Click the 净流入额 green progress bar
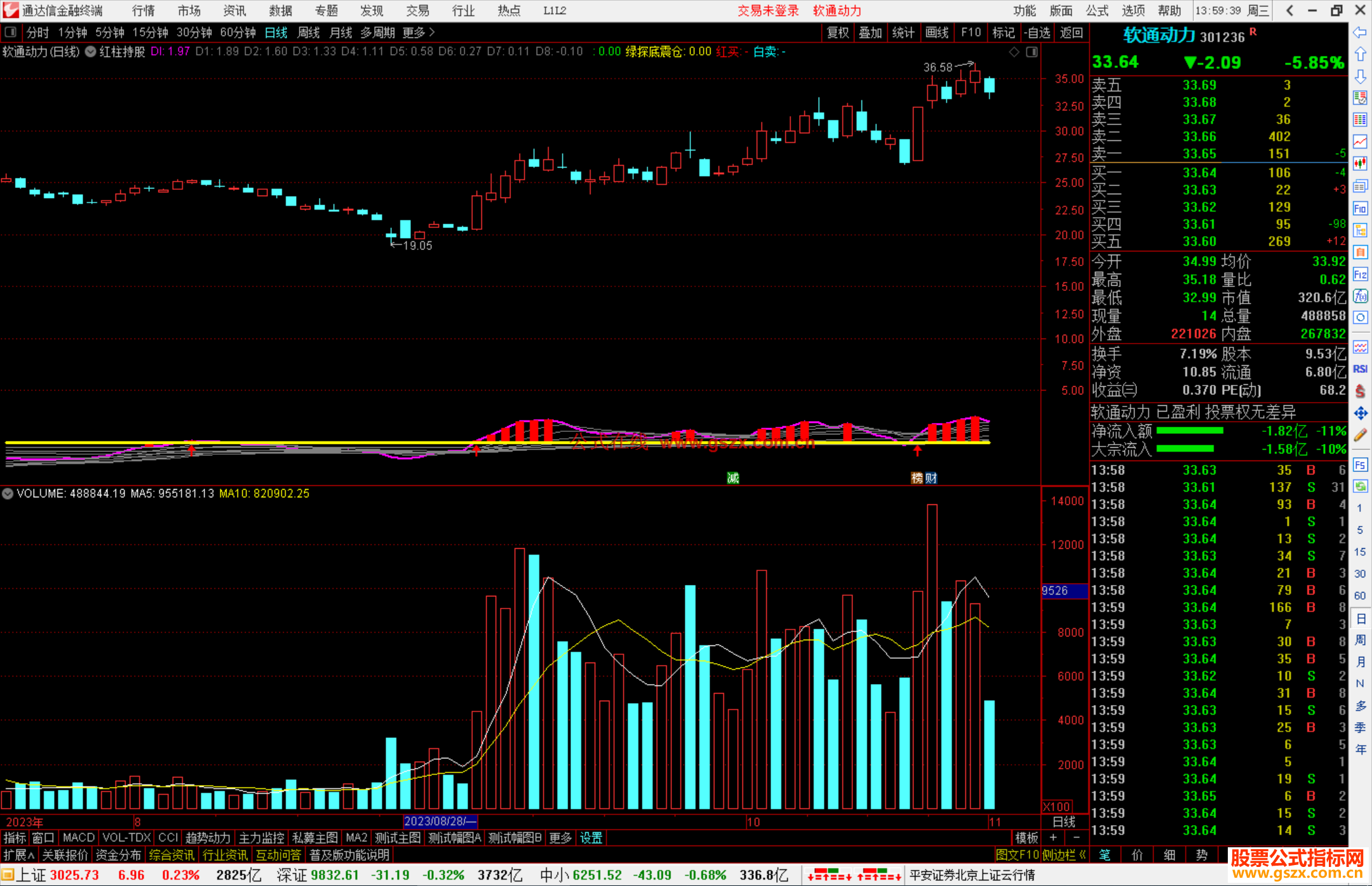 tap(1190, 431)
